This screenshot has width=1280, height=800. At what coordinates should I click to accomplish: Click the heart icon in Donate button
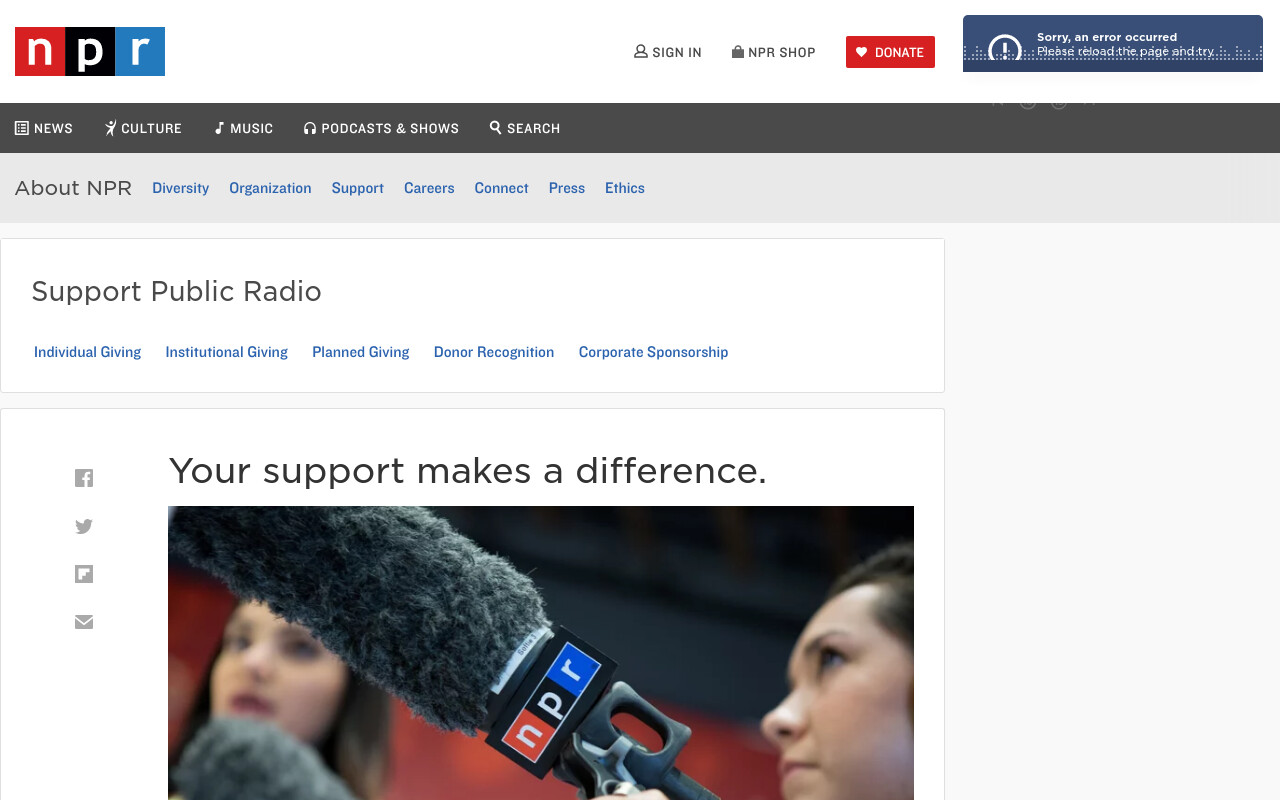click(x=862, y=52)
